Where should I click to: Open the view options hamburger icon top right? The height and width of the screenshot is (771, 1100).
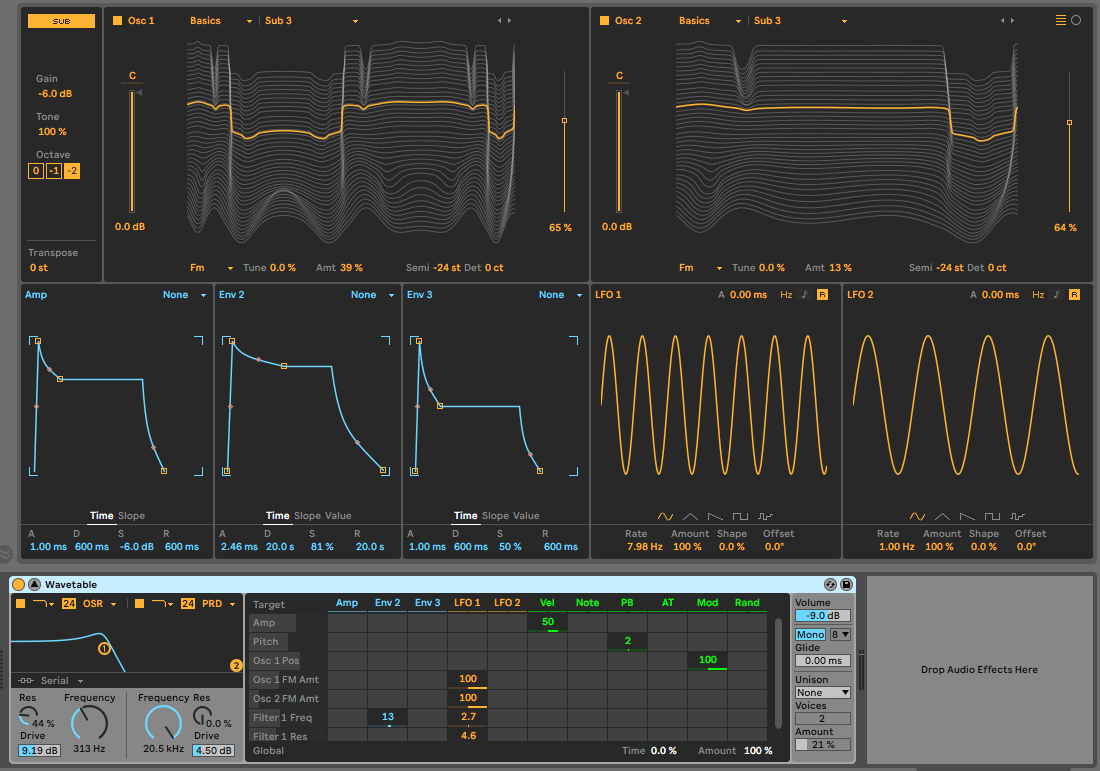(x=1063, y=18)
